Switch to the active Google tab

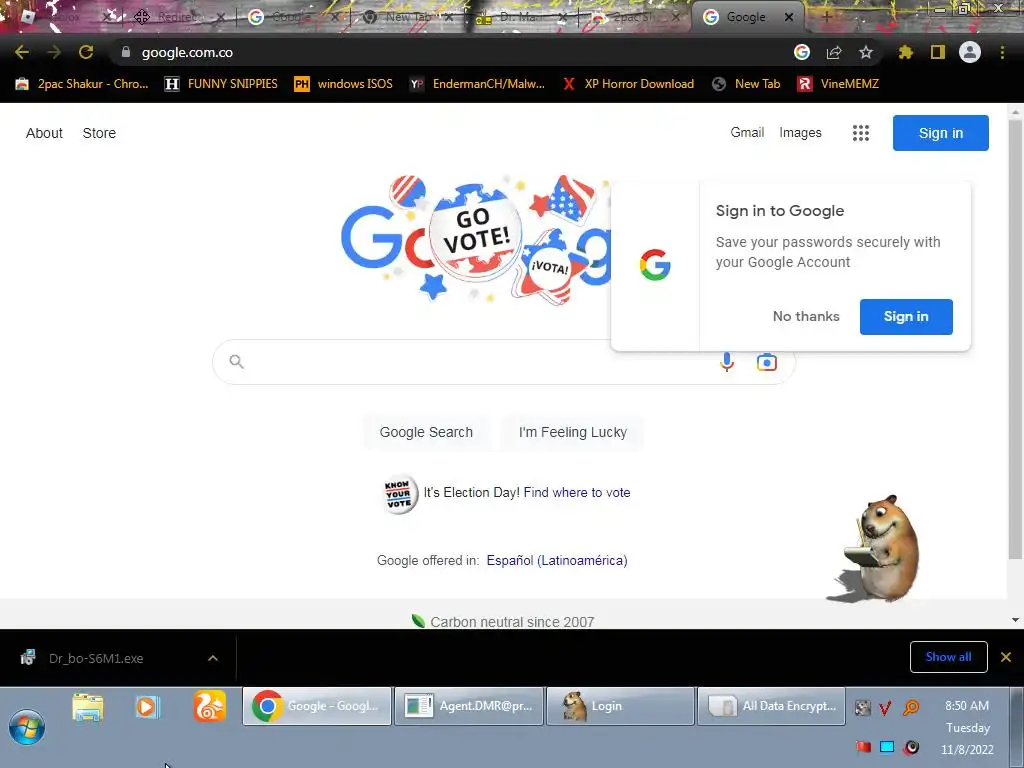point(746,17)
